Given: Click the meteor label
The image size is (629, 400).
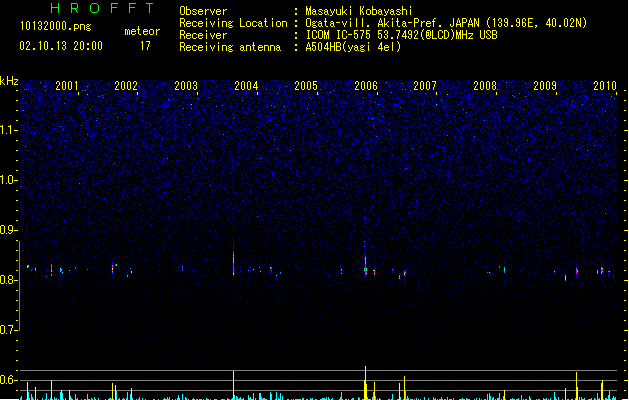Looking at the screenshot, I should pos(142,31).
